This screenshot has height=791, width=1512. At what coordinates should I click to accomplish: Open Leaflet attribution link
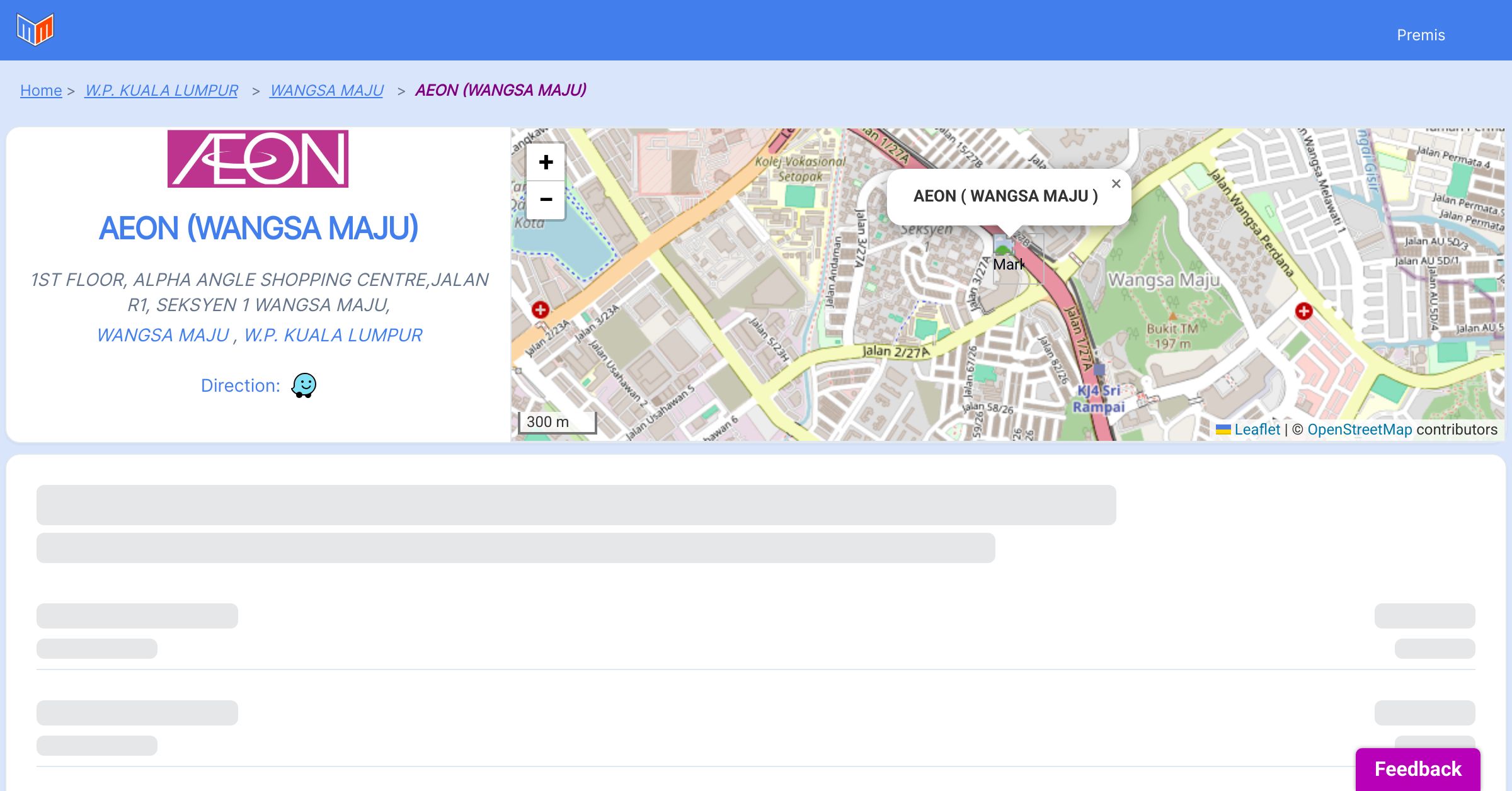[1256, 430]
